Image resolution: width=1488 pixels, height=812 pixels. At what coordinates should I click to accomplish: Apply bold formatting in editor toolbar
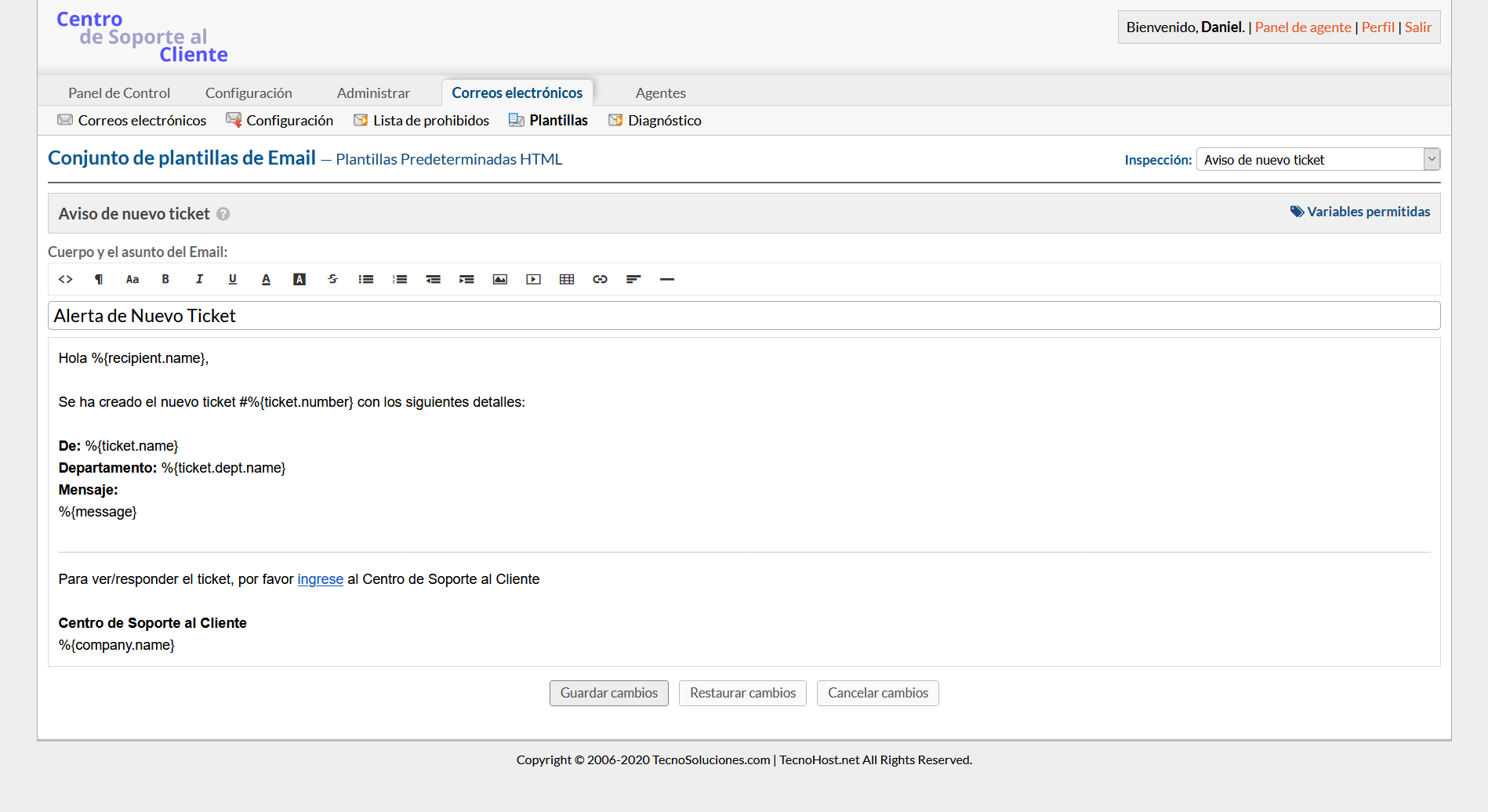[x=165, y=279]
